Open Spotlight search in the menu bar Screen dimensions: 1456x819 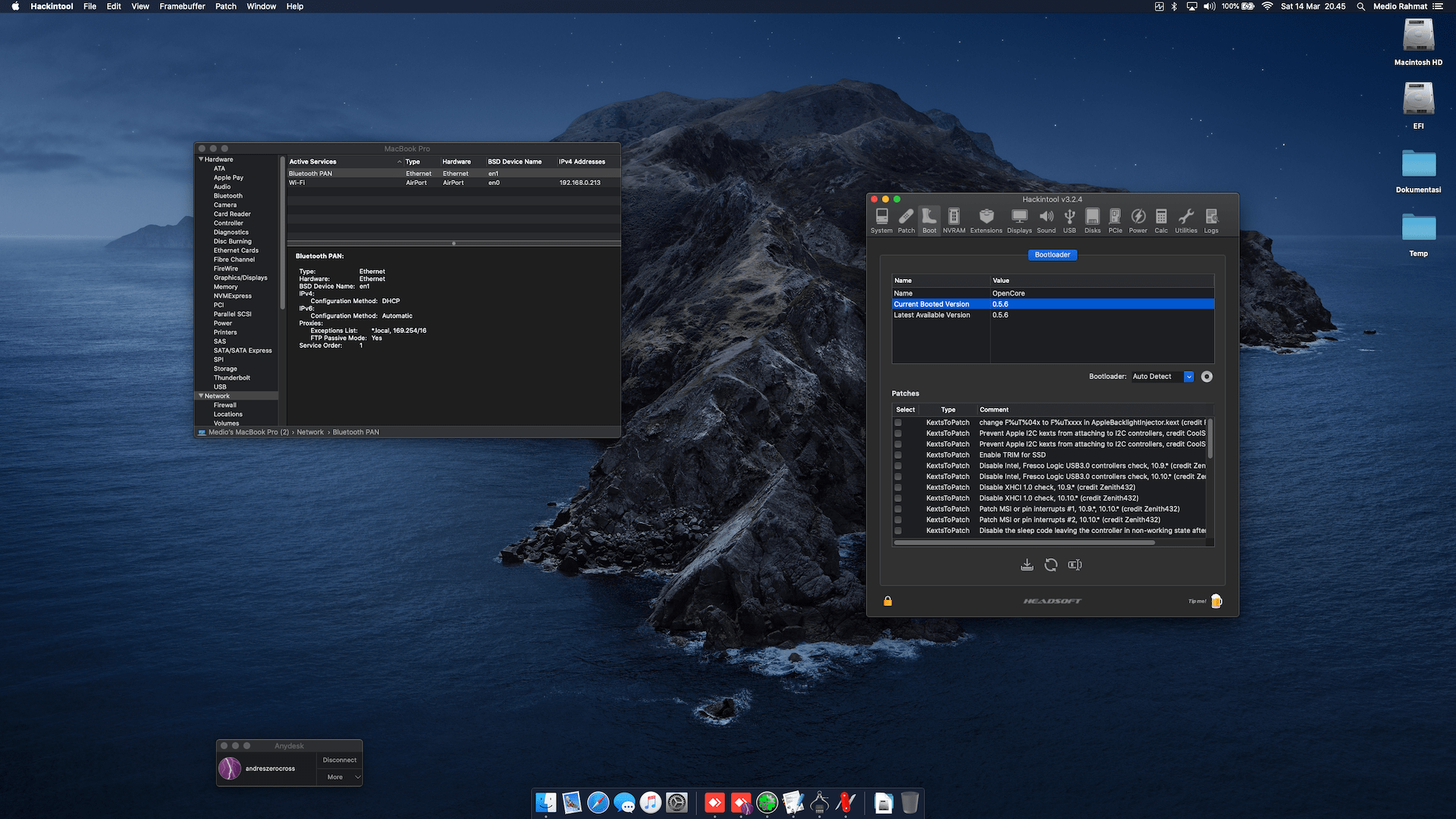pos(1360,6)
